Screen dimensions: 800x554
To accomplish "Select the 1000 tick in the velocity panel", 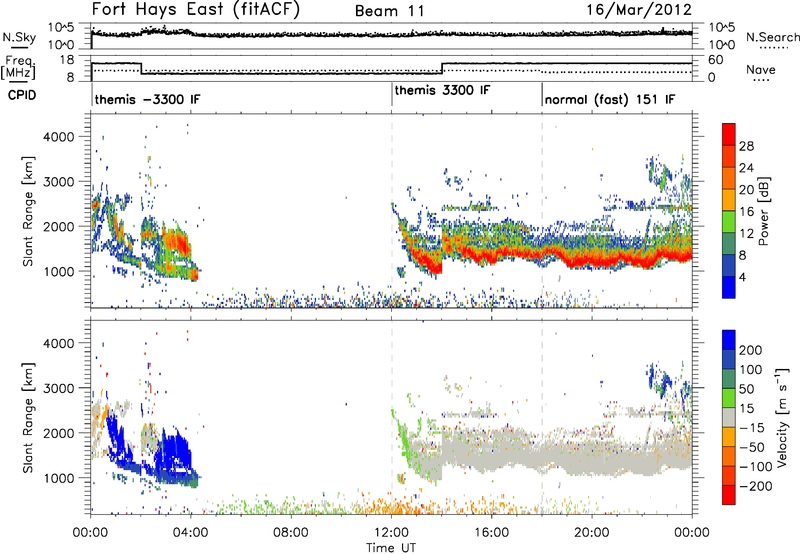I will tap(58, 478).
